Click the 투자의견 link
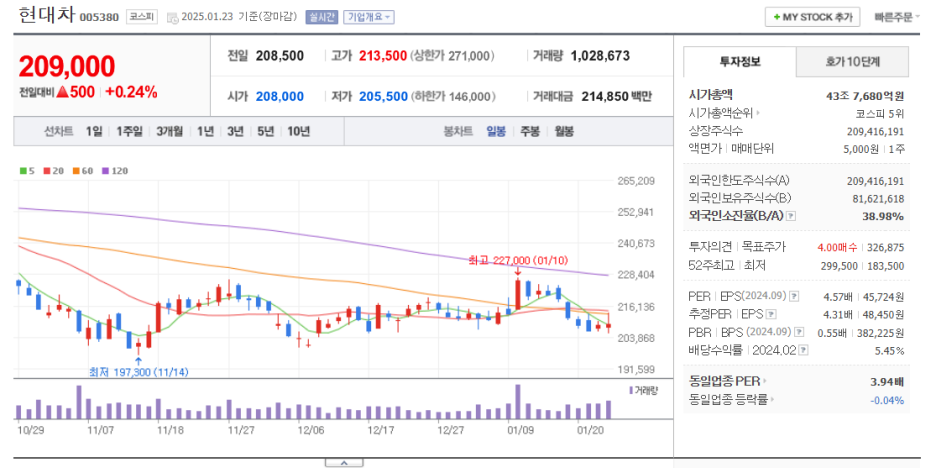The image size is (936, 468). (711, 247)
